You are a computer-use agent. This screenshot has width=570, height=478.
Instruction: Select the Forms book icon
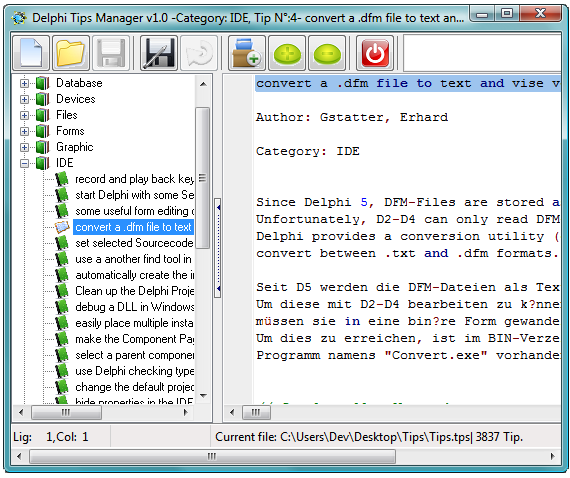(43, 131)
